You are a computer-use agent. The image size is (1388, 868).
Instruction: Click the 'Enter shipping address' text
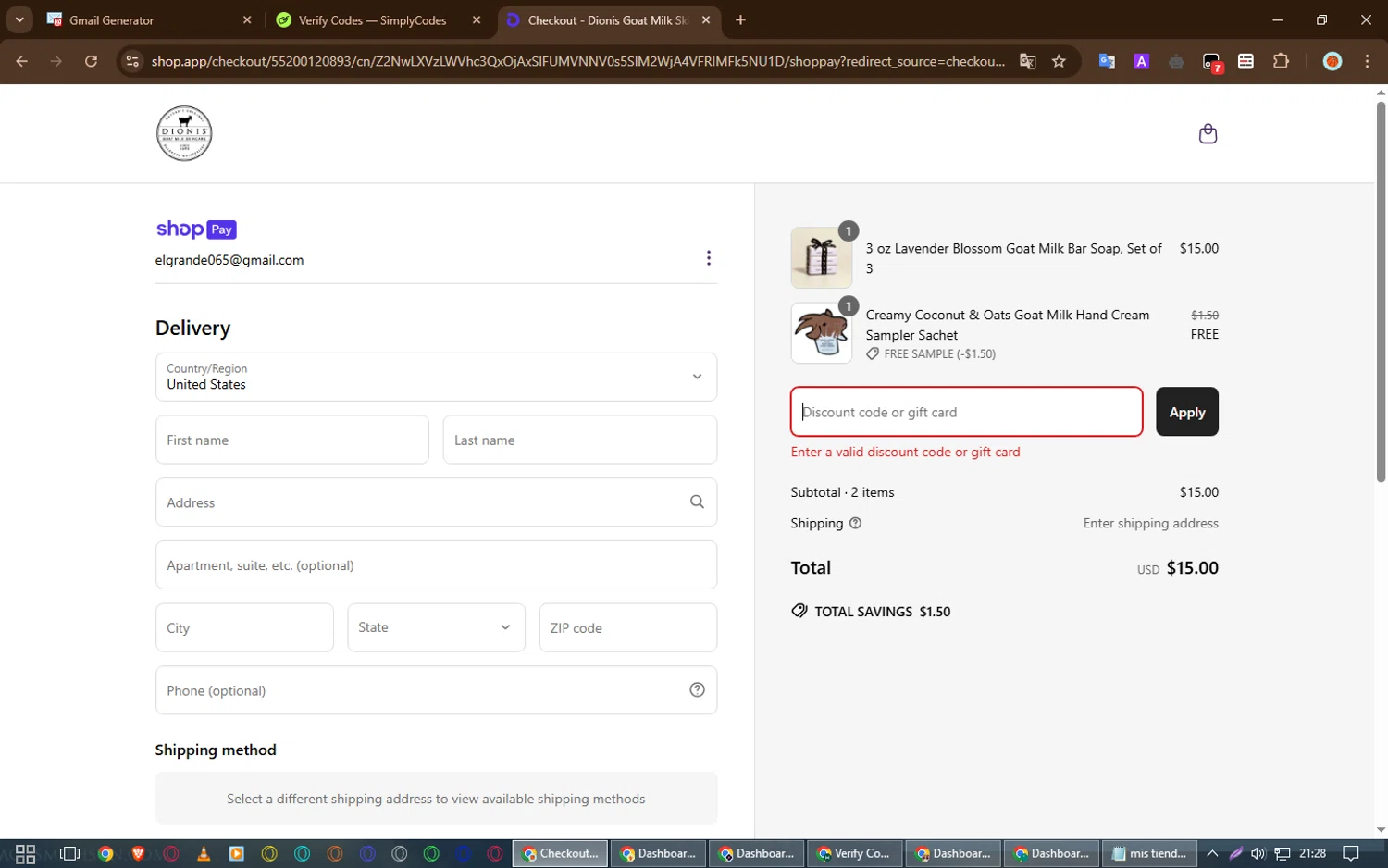pyautogui.click(x=1150, y=523)
